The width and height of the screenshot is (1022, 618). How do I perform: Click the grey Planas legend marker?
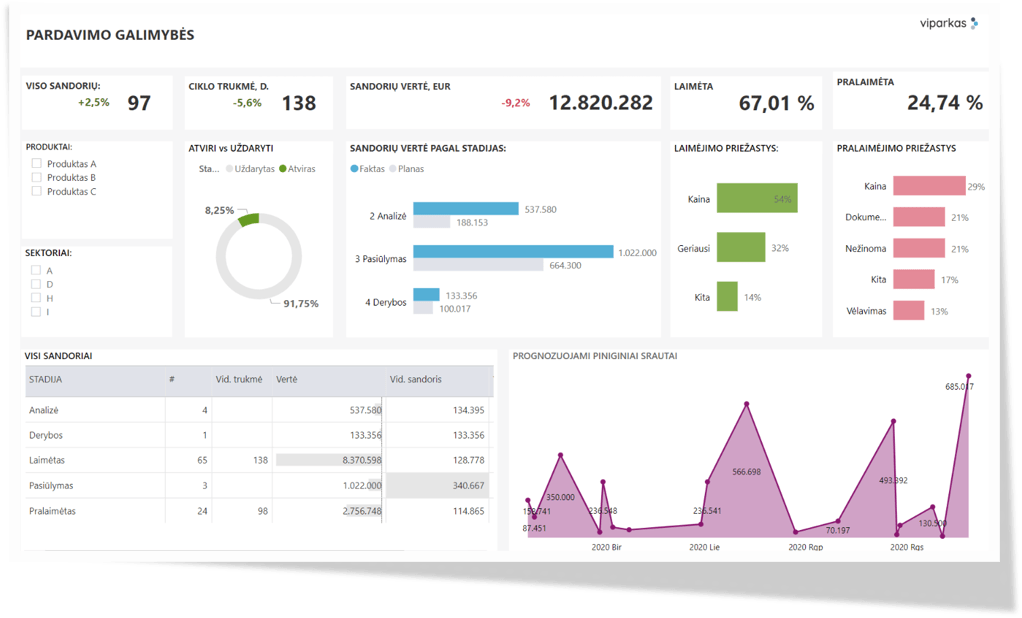pyautogui.click(x=393, y=169)
